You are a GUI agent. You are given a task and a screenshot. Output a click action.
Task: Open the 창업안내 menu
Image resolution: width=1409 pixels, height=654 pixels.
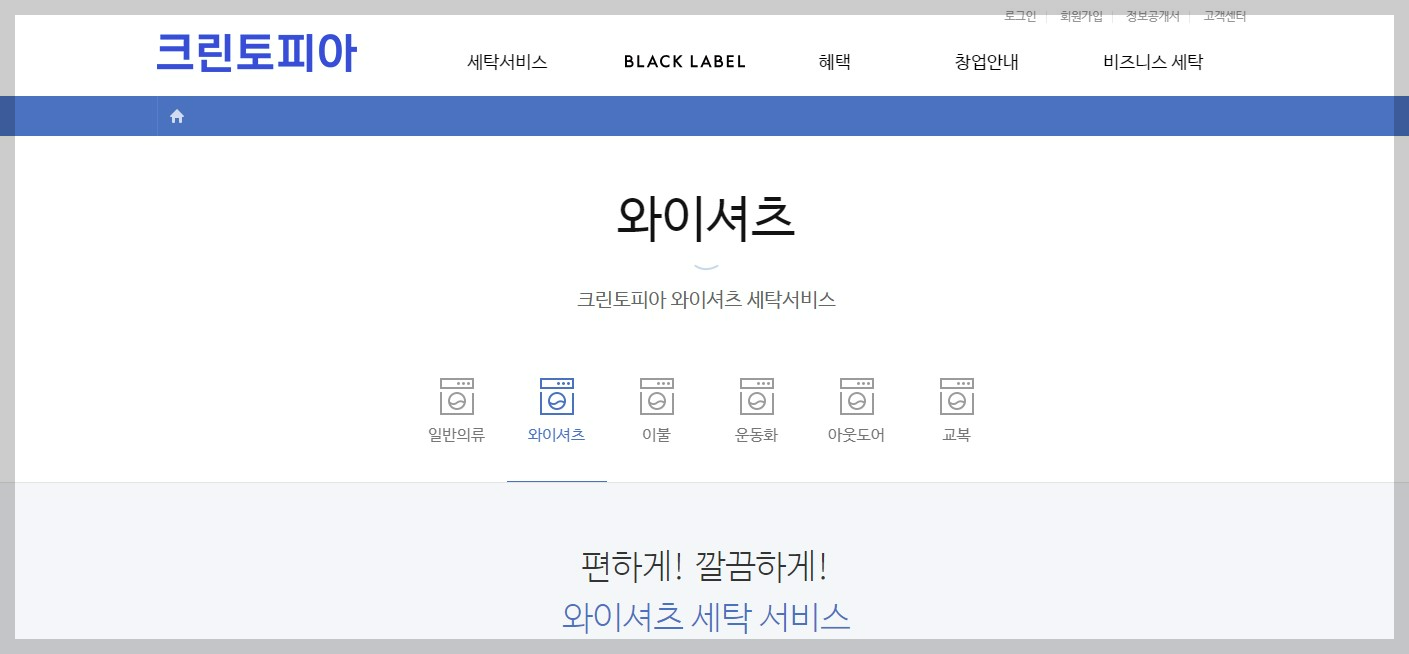[x=986, y=62]
